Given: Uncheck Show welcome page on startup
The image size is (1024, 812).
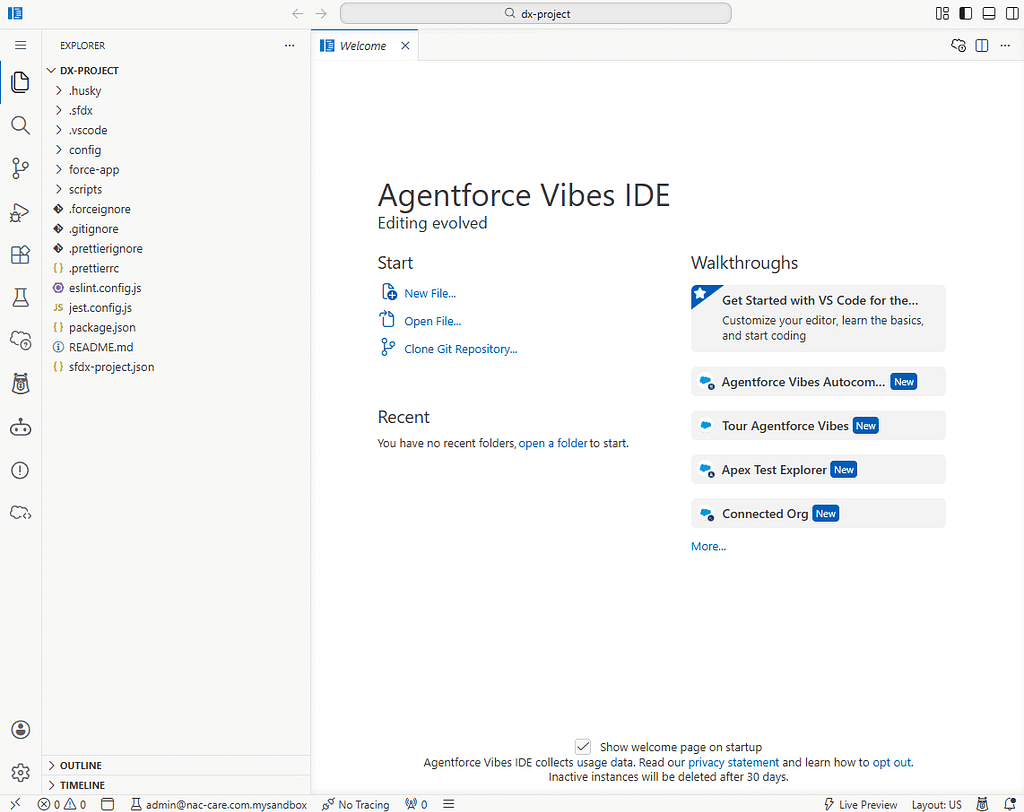Looking at the screenshot, I should pos(583,746).
